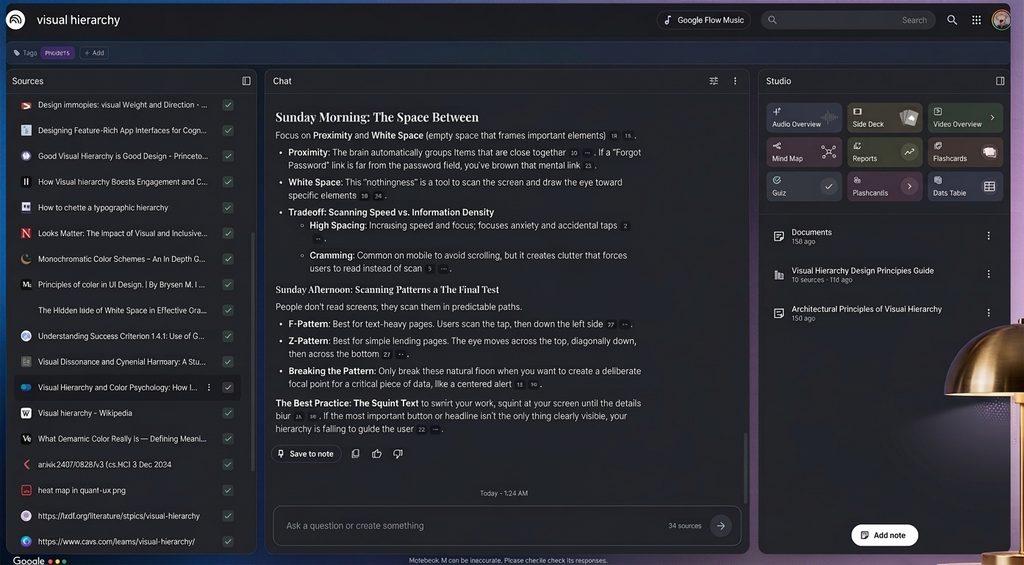Give thumbs down to the response

tap(398, 454)
